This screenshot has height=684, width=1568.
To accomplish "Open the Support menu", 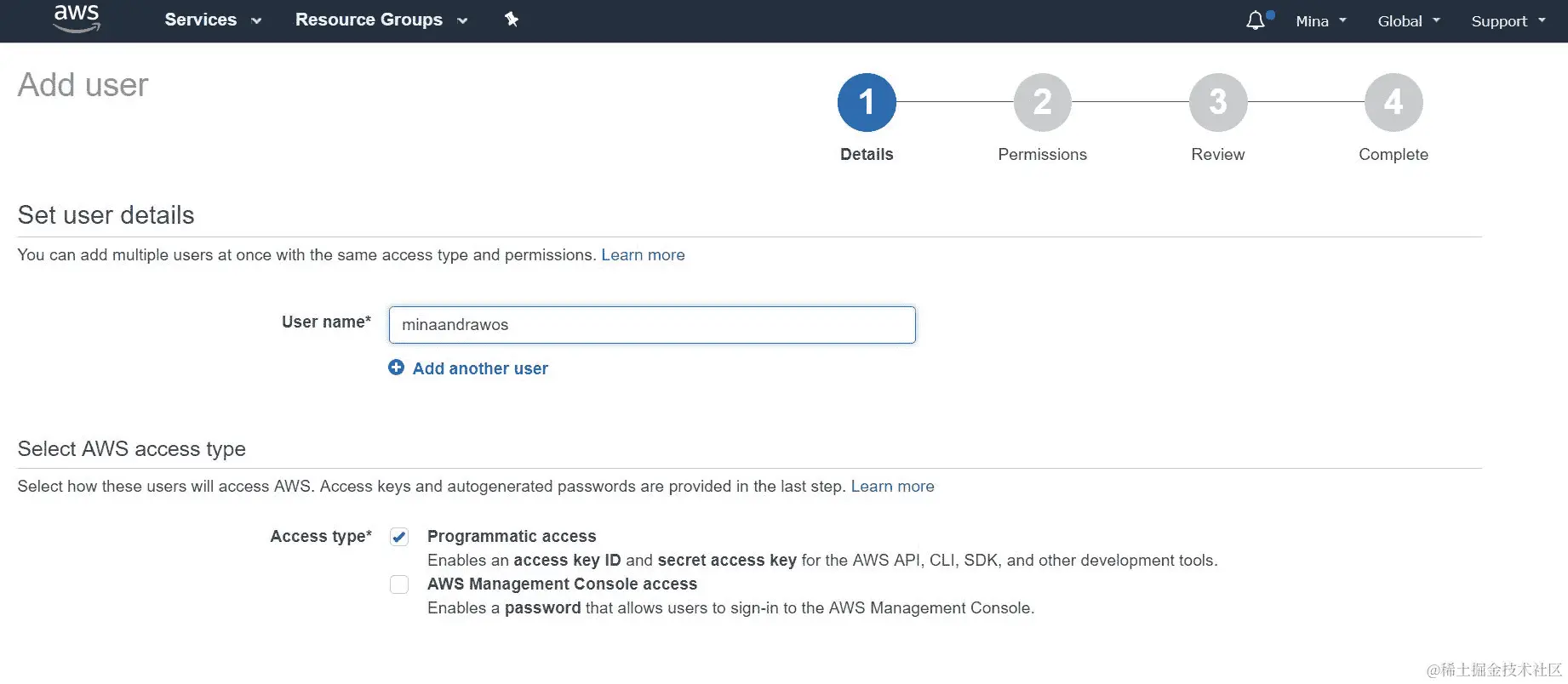I will [x=1508, y=21].
